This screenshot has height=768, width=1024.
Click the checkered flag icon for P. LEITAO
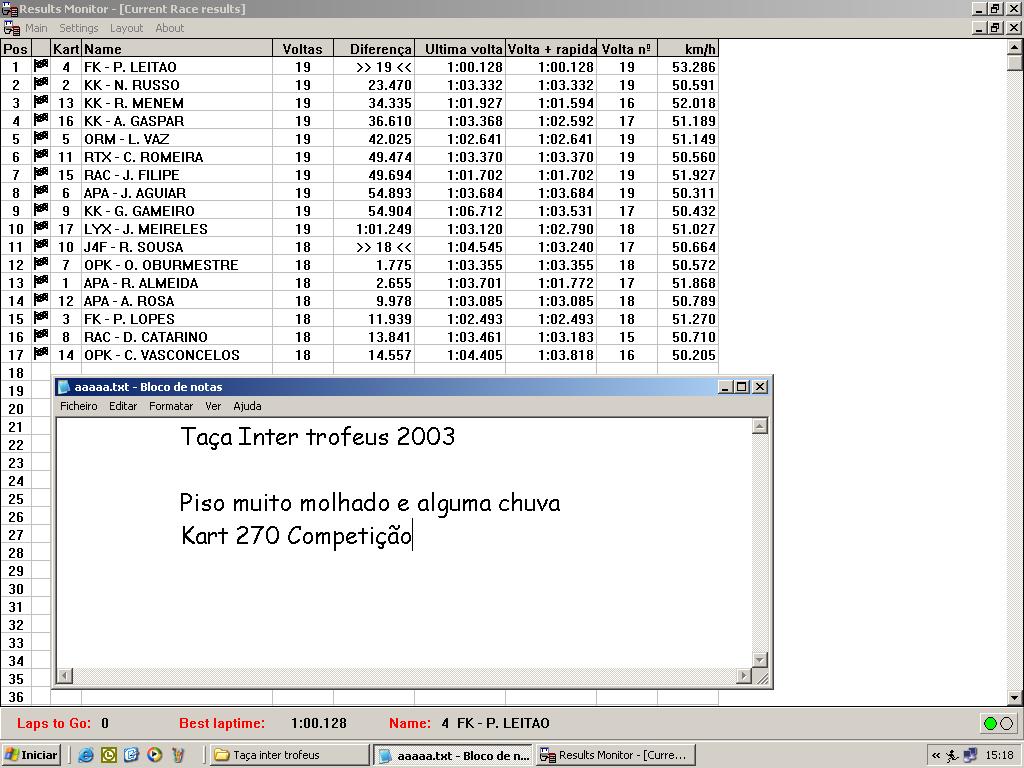click(41, 67)
